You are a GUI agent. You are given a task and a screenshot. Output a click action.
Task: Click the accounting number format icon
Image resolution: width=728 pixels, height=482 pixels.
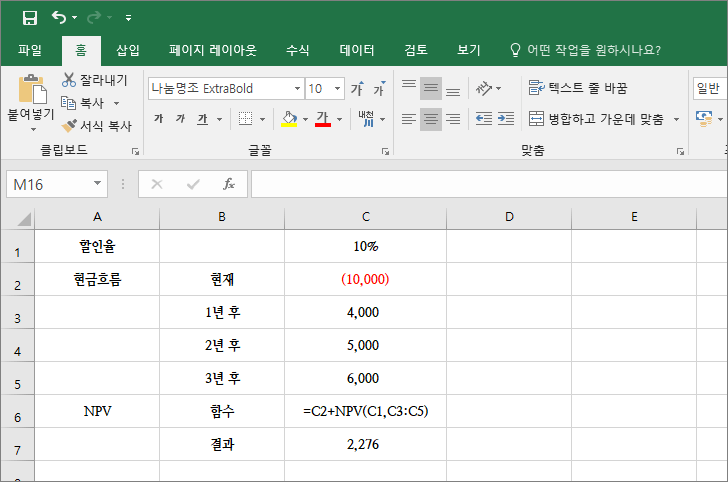click(704, 119)
